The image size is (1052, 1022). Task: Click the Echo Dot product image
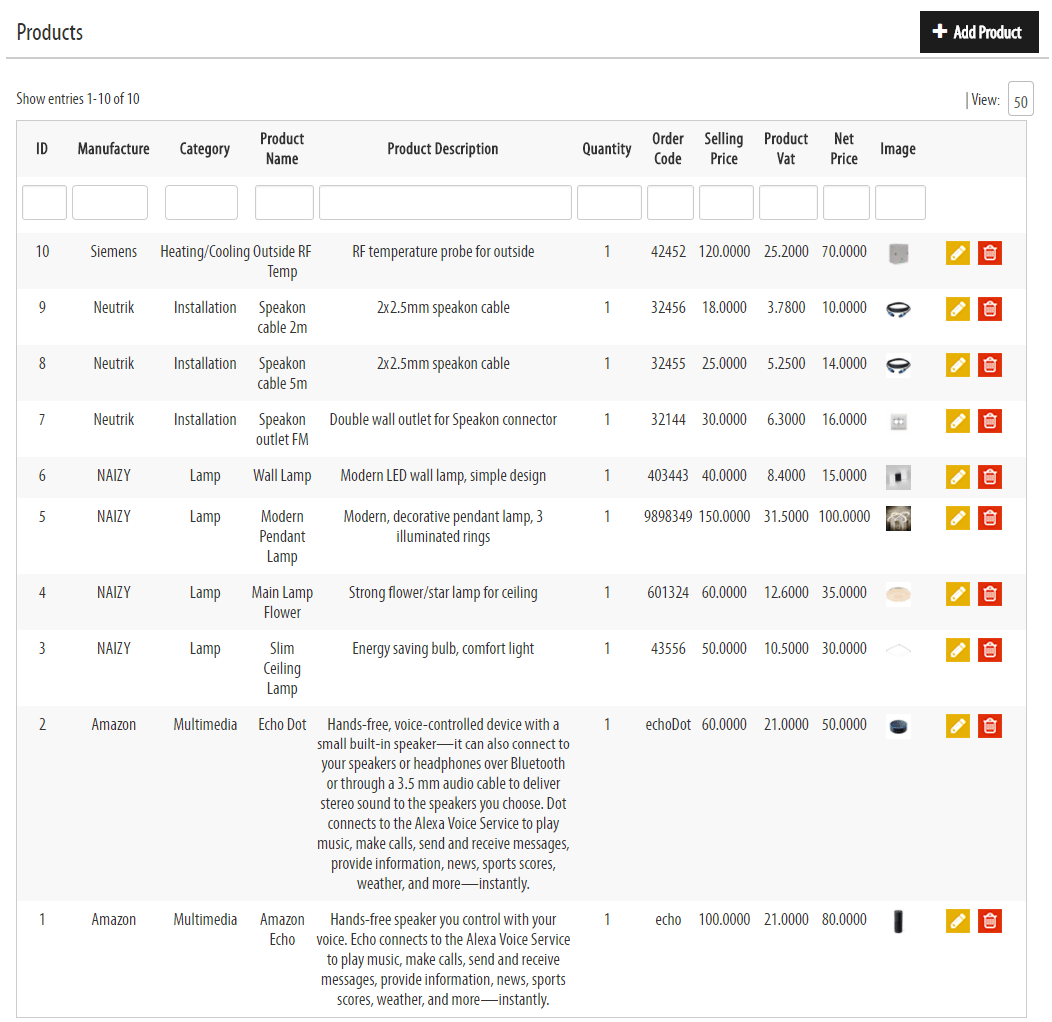[898, 727]
